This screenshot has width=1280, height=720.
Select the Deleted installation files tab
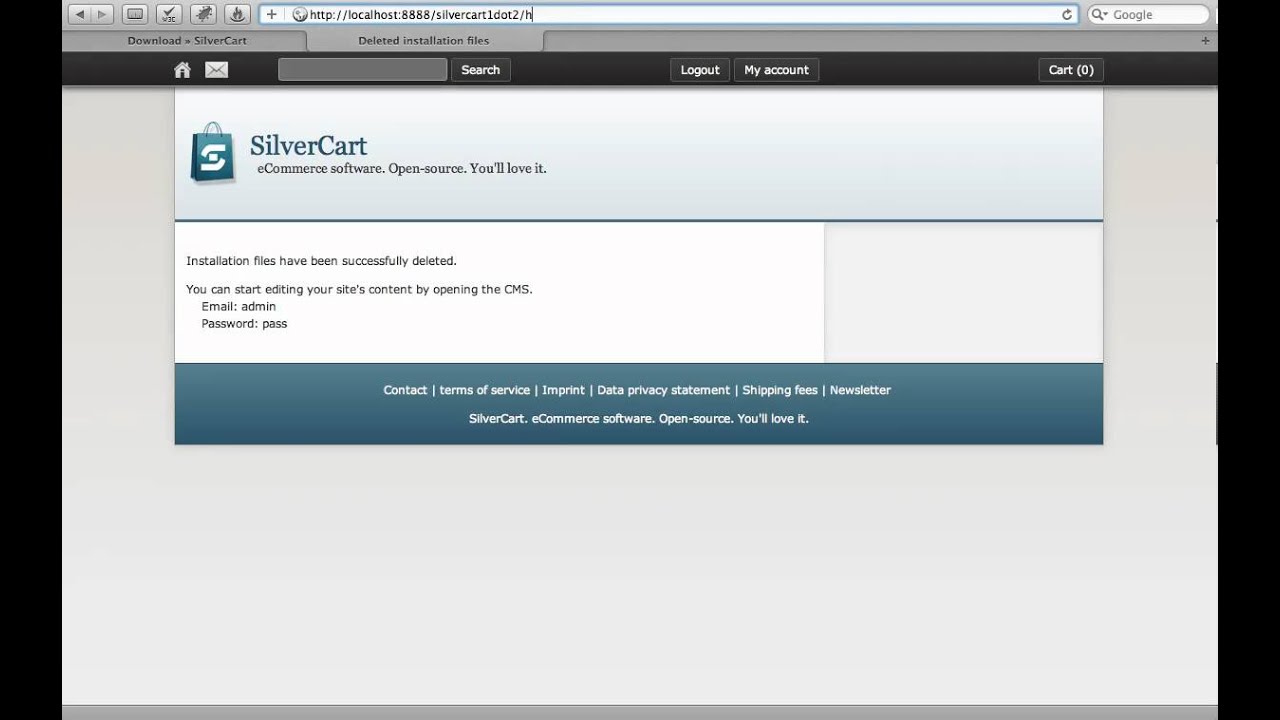[x=424, y=41]
